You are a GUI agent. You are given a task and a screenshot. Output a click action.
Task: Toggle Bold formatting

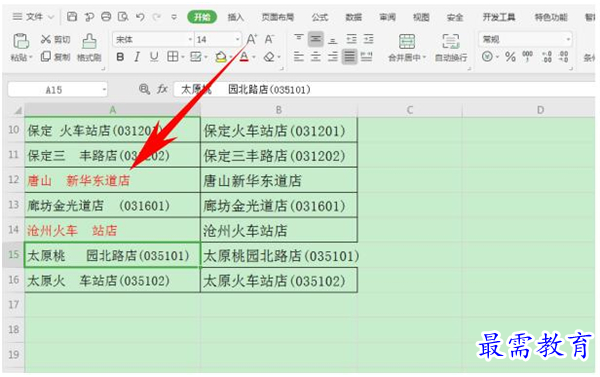[x=120, y=57]
